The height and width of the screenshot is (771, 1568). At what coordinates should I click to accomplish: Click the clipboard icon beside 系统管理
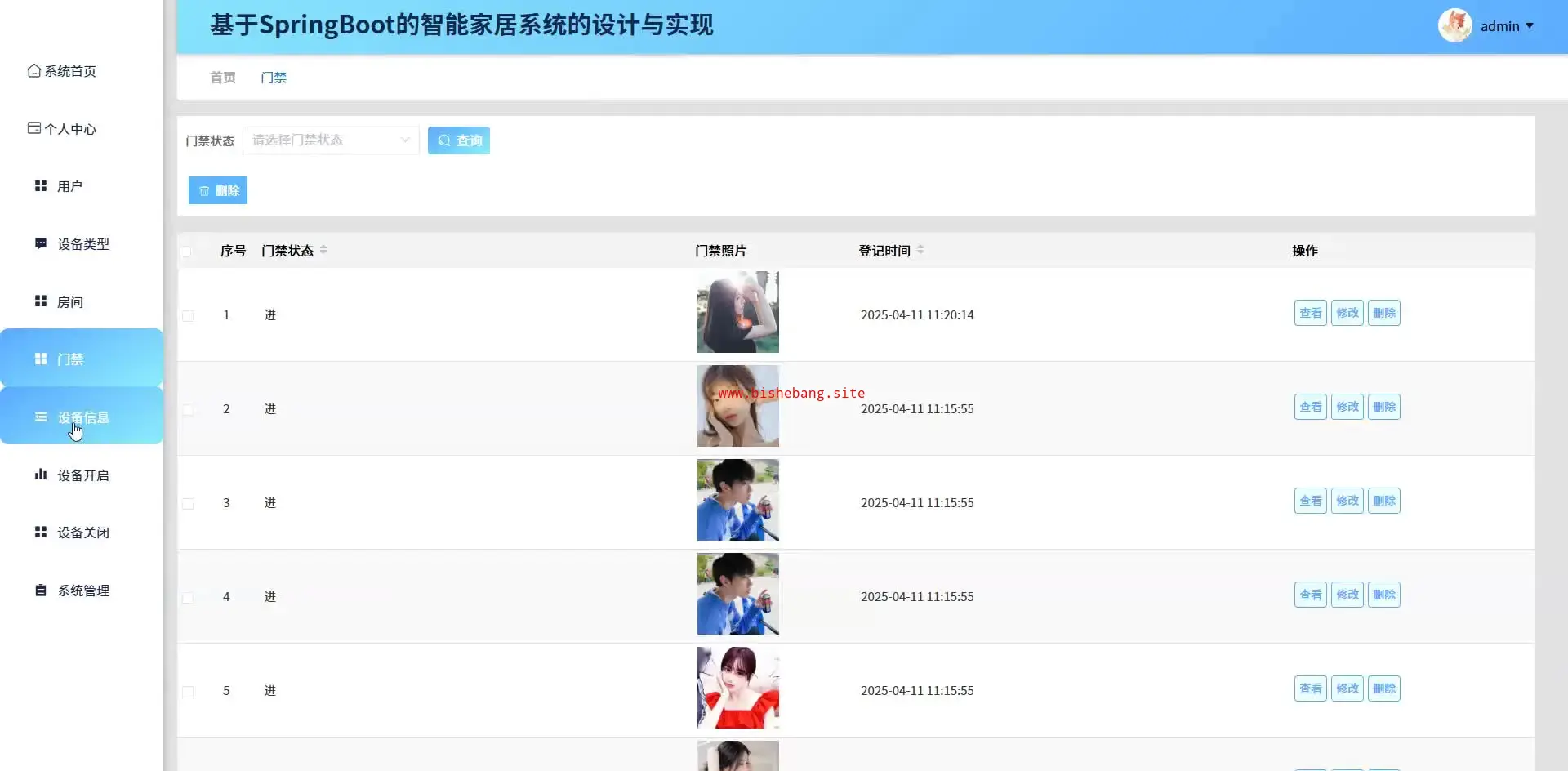click(41, 590)
